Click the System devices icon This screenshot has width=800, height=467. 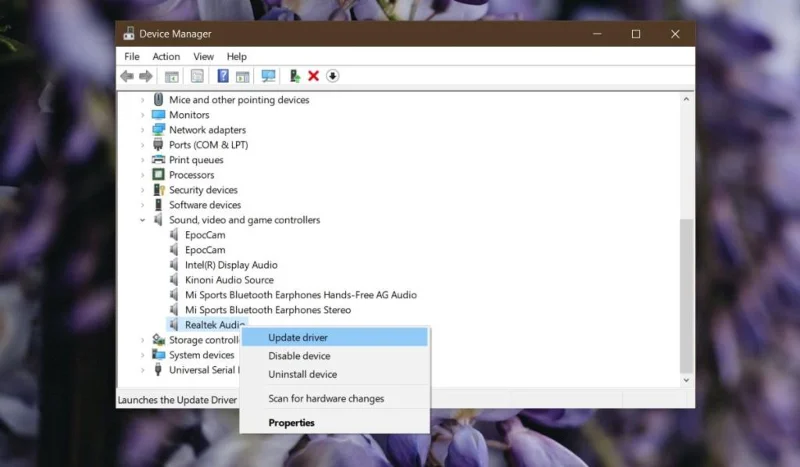159,355
